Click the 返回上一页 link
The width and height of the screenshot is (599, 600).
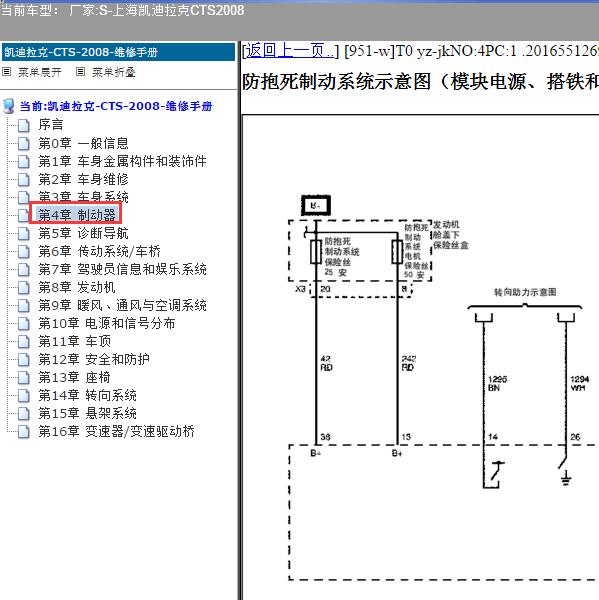click(289, 51)
